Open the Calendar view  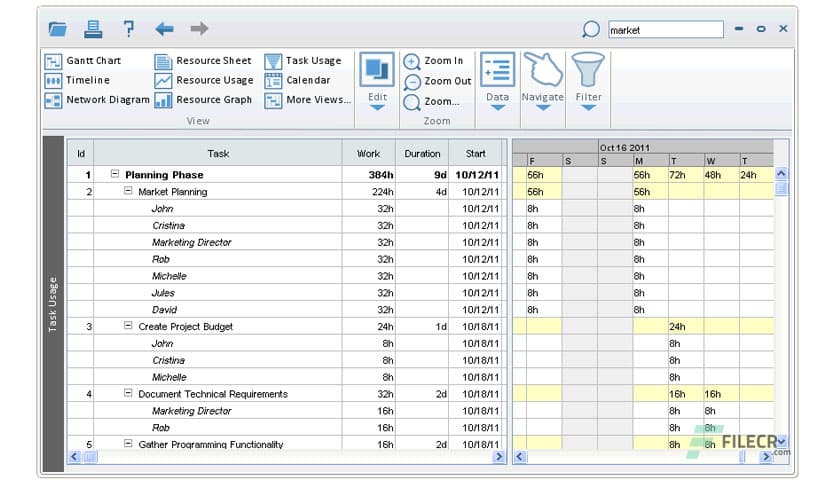click(x=298, y=80)
